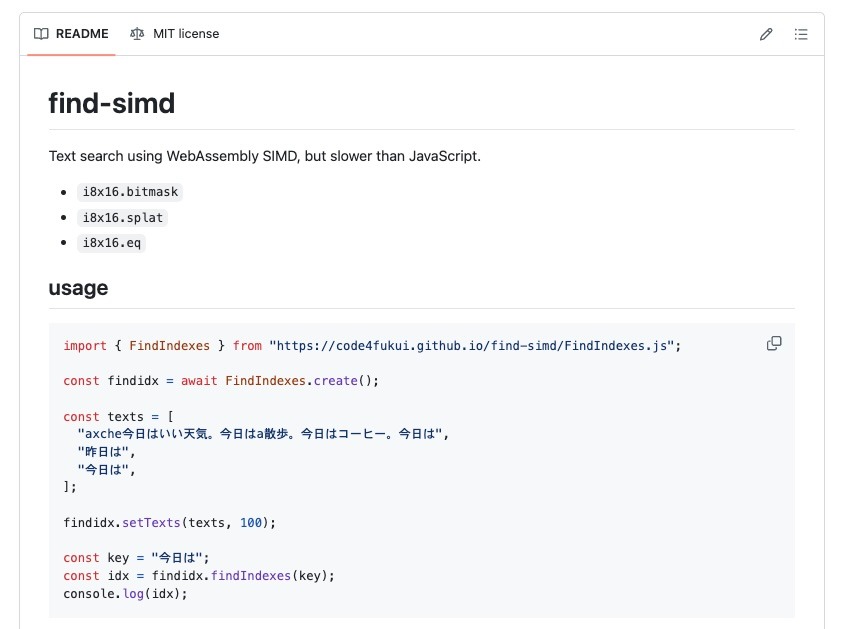Click the setTexts method call line
The width and height of the screenshot is (846, 629).
tap(168, 522)
